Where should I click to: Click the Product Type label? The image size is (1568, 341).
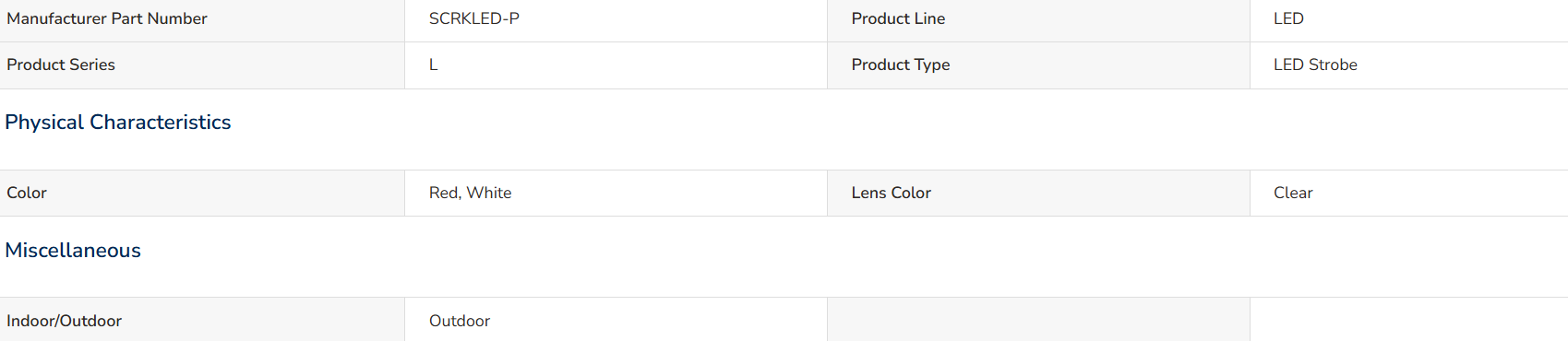coord(901,65)
